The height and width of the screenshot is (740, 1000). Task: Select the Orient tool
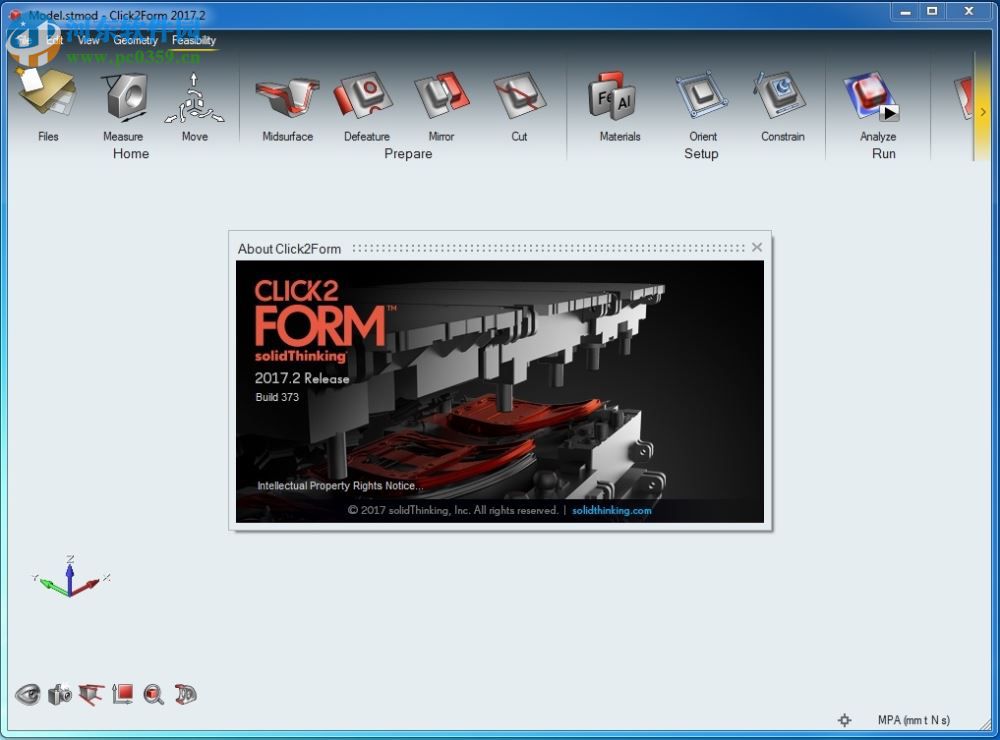tap(701, 97)
